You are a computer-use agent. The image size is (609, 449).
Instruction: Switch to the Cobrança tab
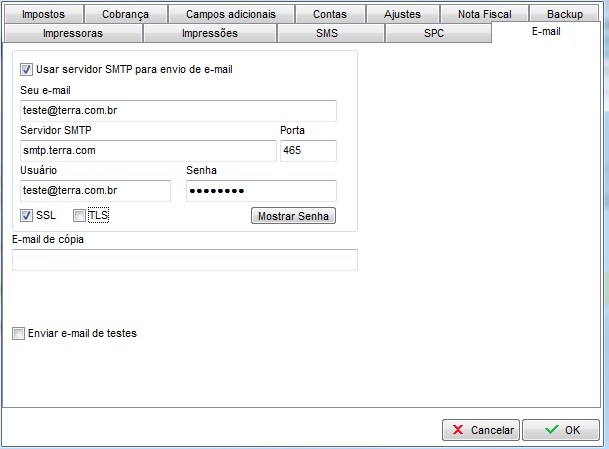click(x=125, y=15)
